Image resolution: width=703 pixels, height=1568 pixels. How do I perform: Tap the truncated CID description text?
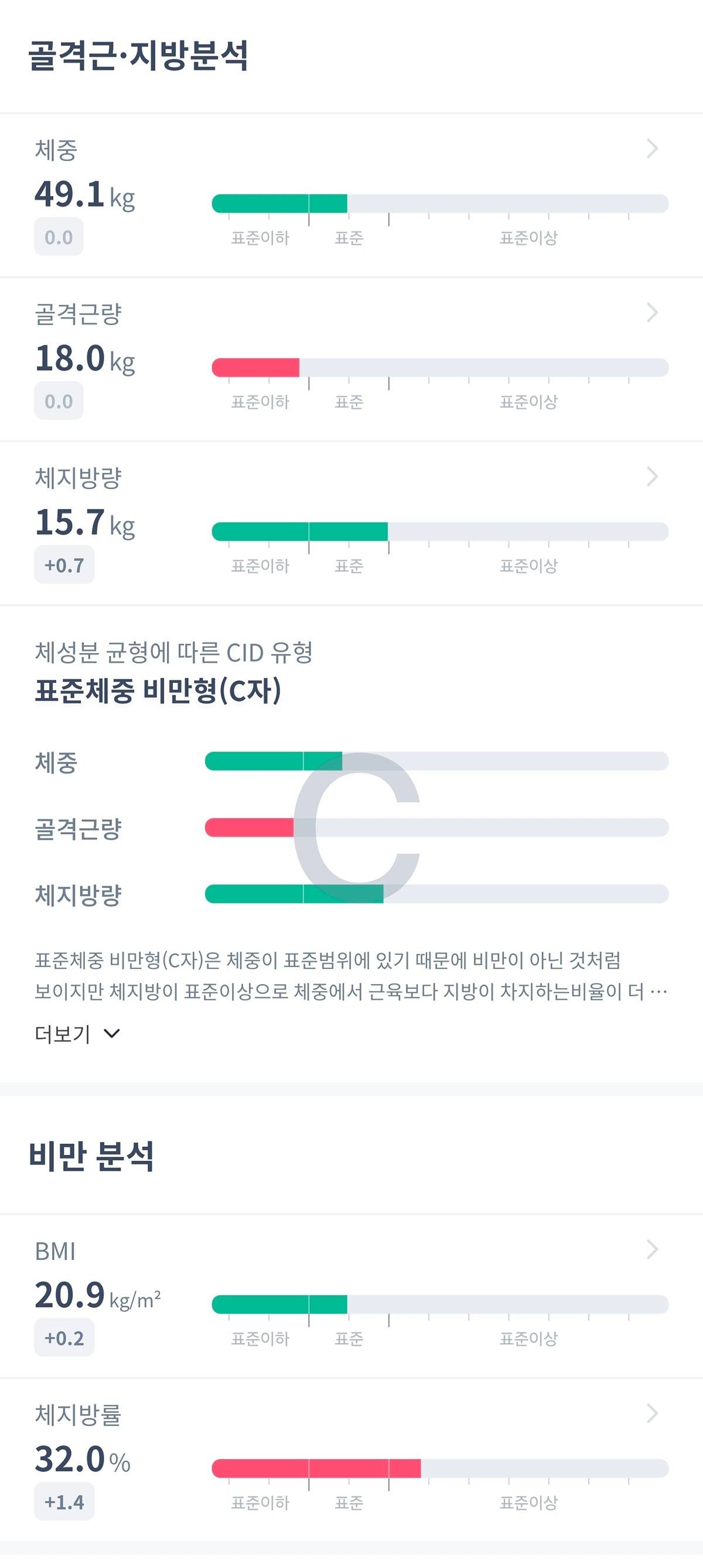pos(351,976)
